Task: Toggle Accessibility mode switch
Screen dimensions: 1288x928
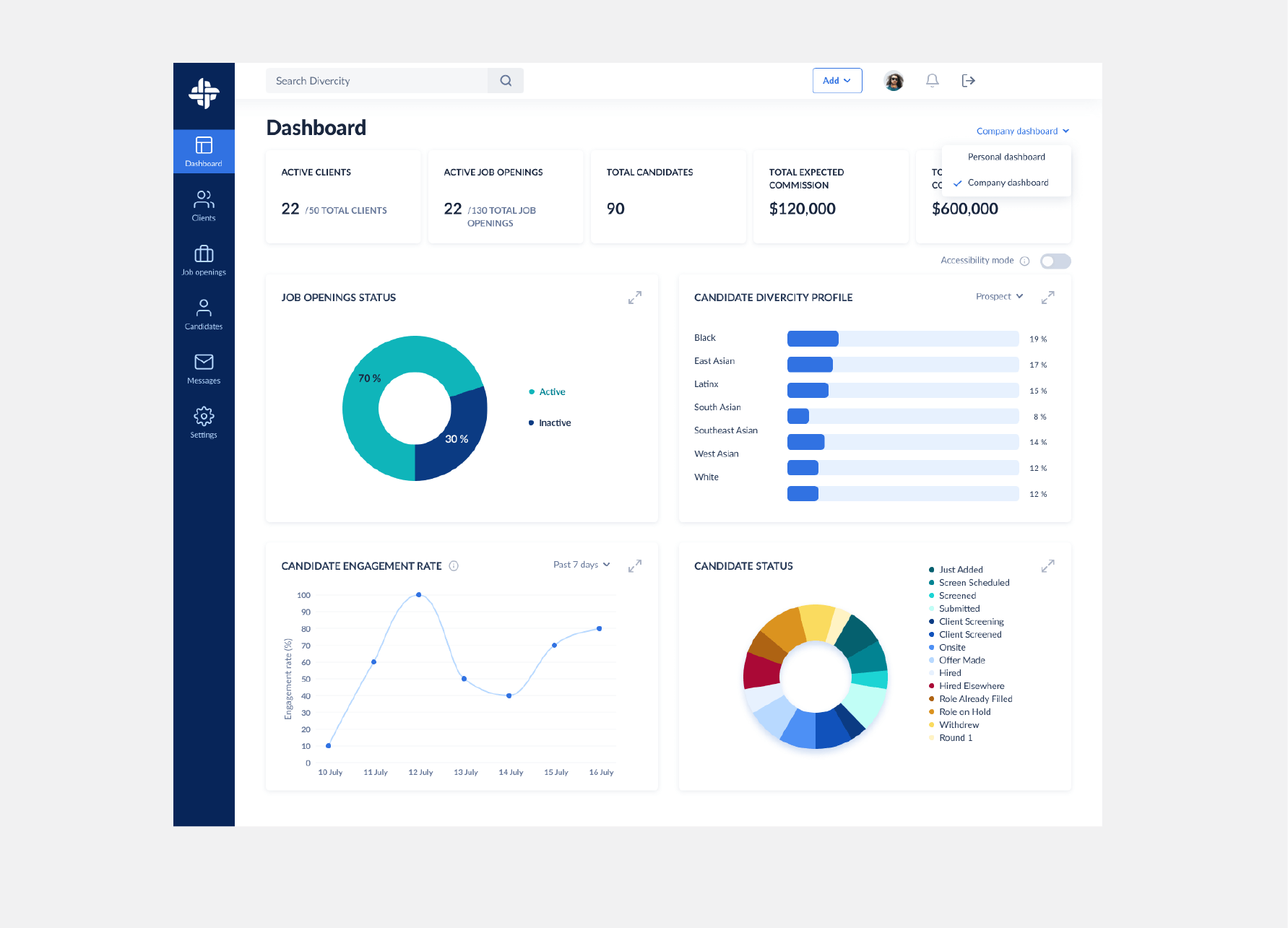Action: click(1055, 261)
